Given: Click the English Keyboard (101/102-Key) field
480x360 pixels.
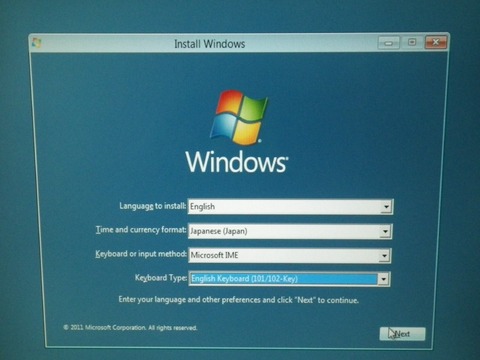Looking at the screenshot, I should 289,279.
